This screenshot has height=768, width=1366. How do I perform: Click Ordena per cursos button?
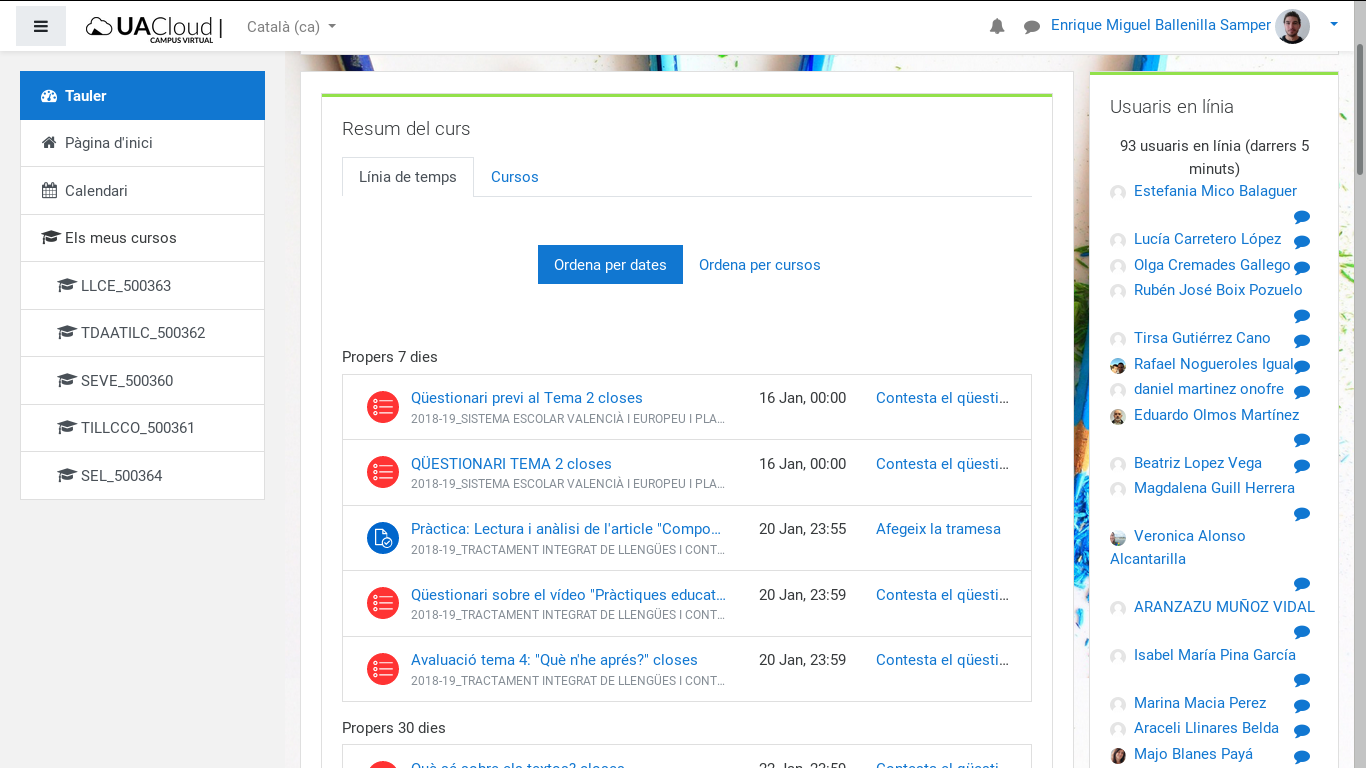click(759, 265)
